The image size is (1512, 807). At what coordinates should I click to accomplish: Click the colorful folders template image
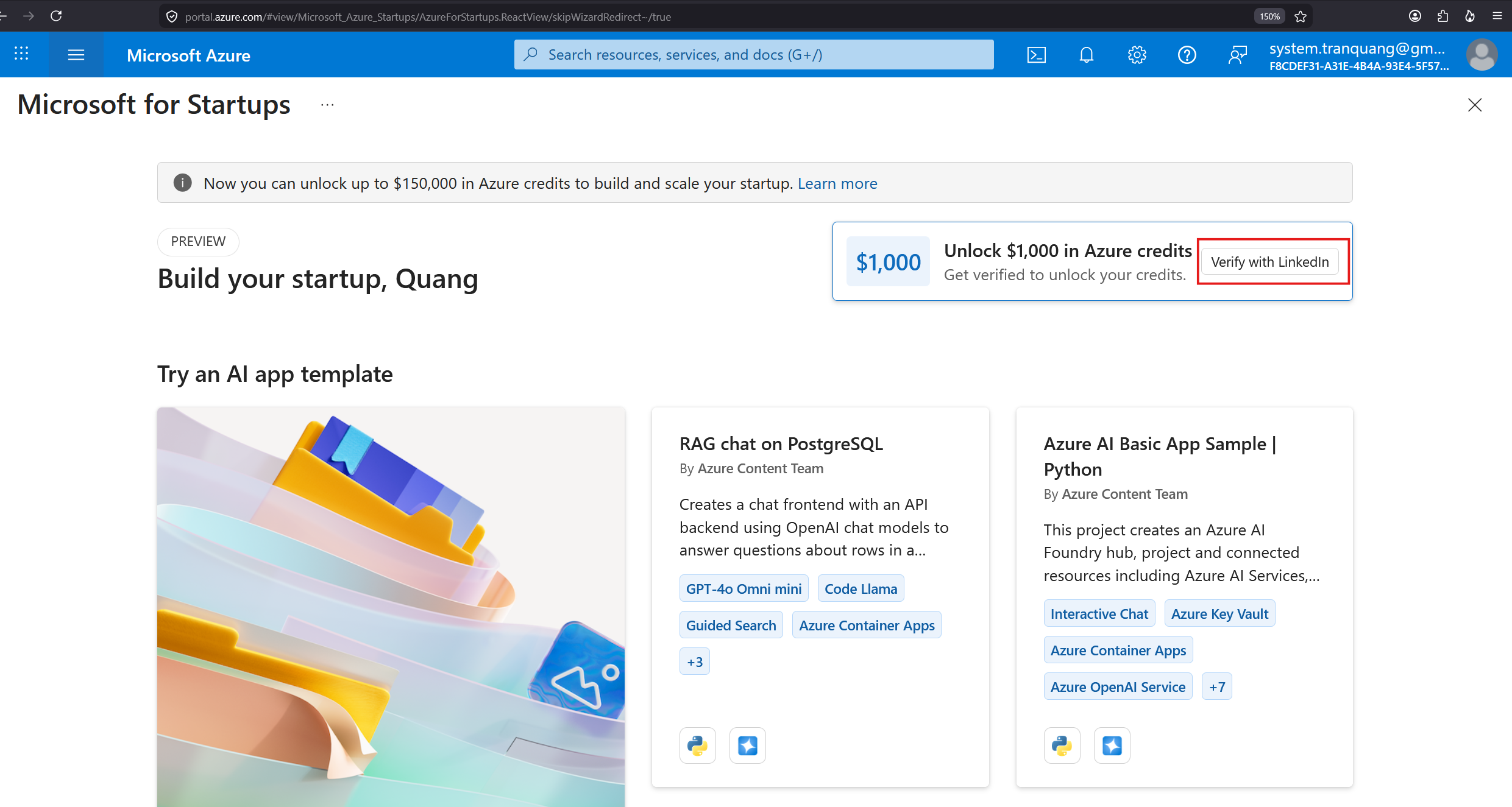tap(391, 607)
